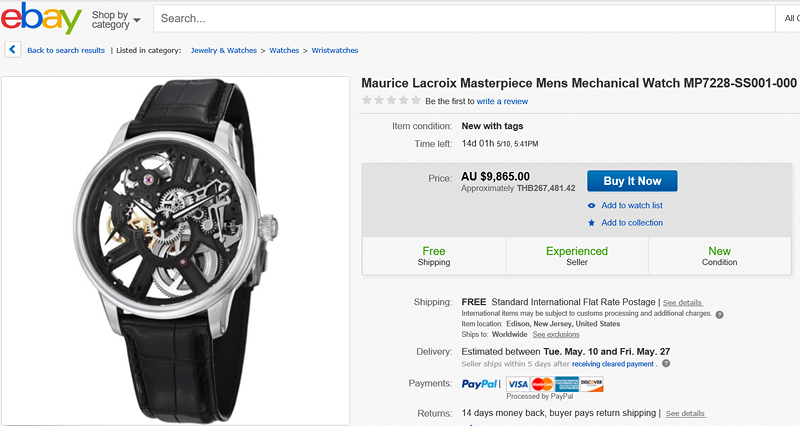Click the help icon beside cleared payment
The width and height of the screenshot is (800, 426).
[666, 364]
